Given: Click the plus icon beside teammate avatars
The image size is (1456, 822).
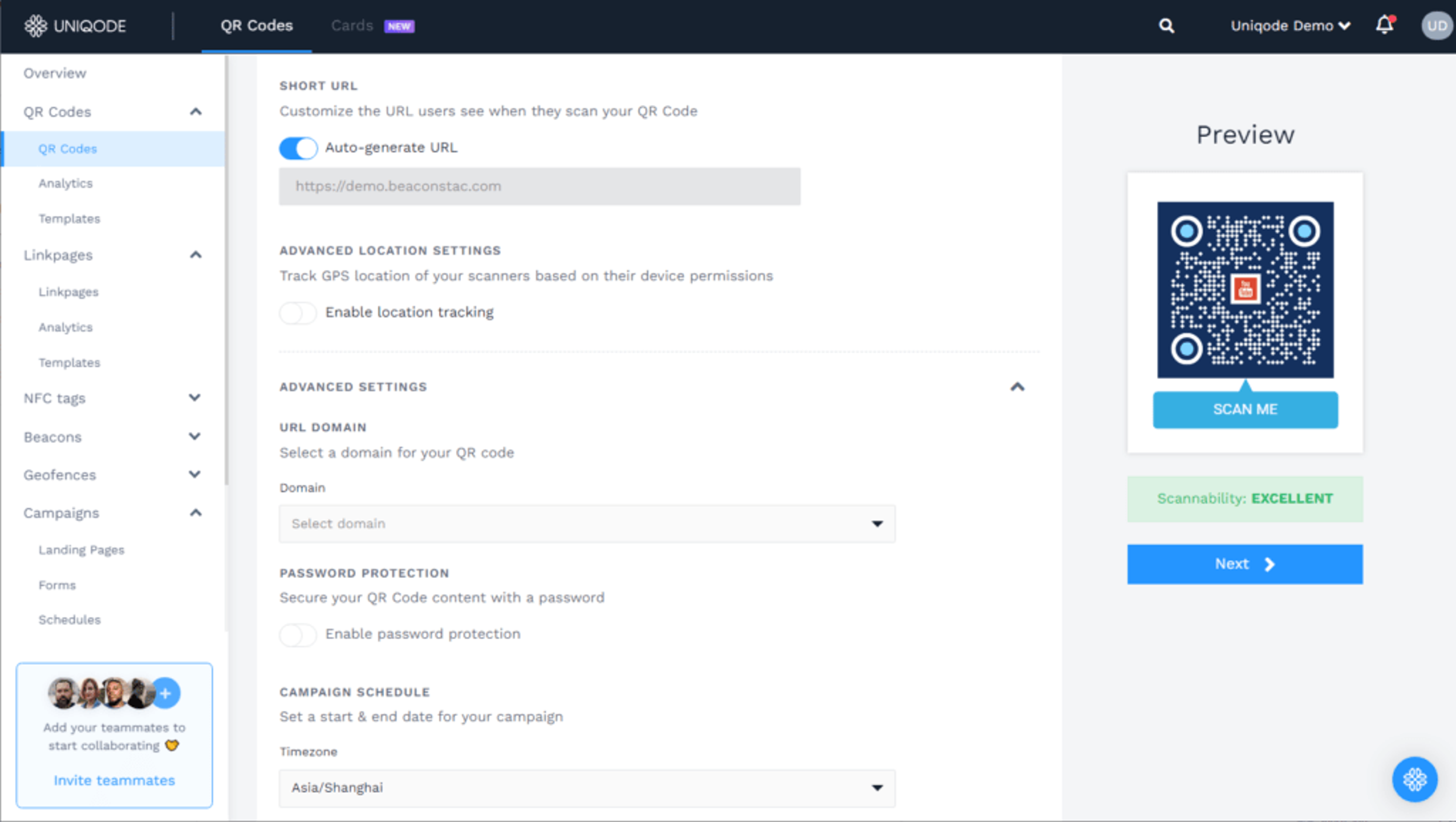Looking at the screenshot, I should 166,693.
